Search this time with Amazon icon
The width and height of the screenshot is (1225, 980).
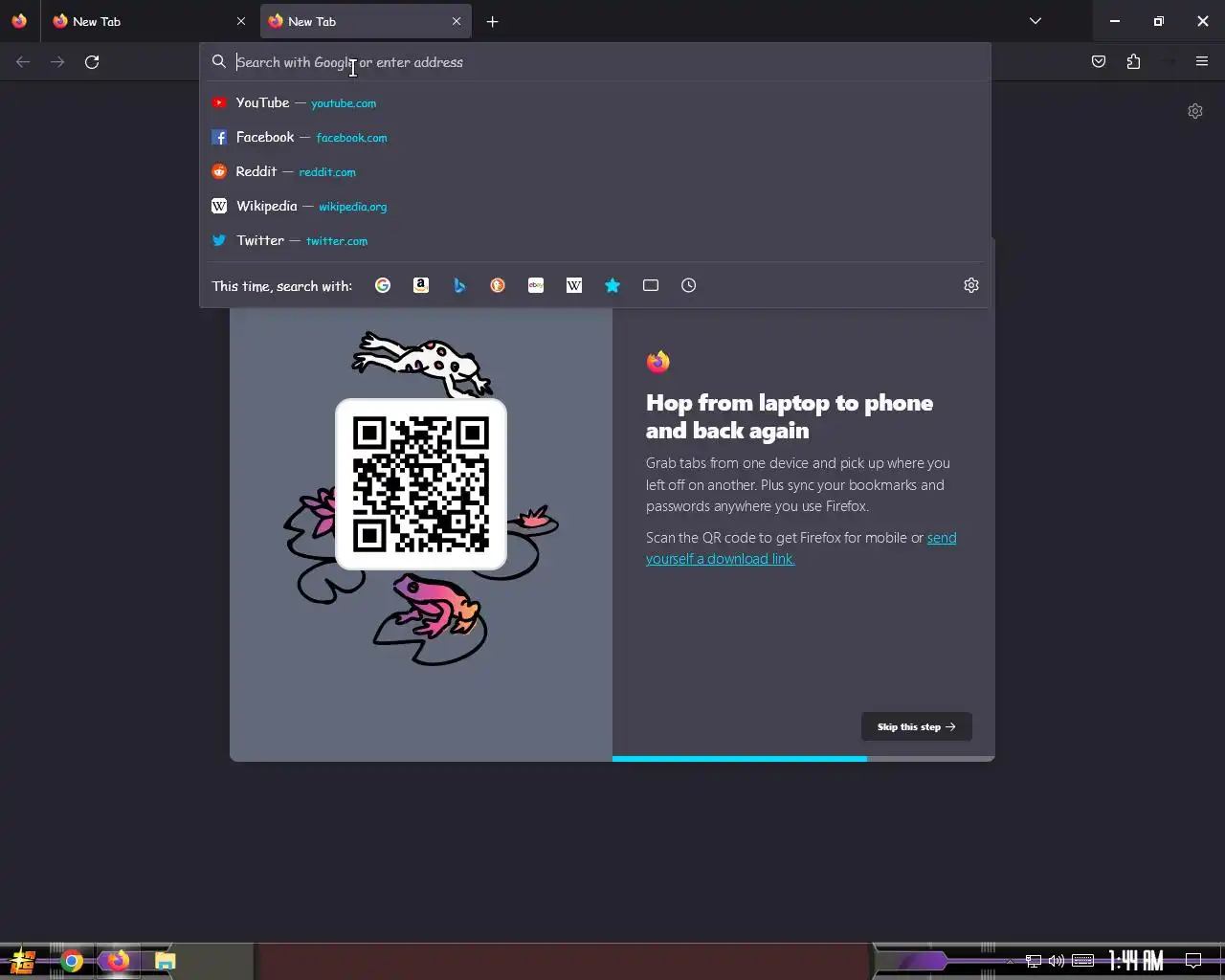click(x=421, y=285)
